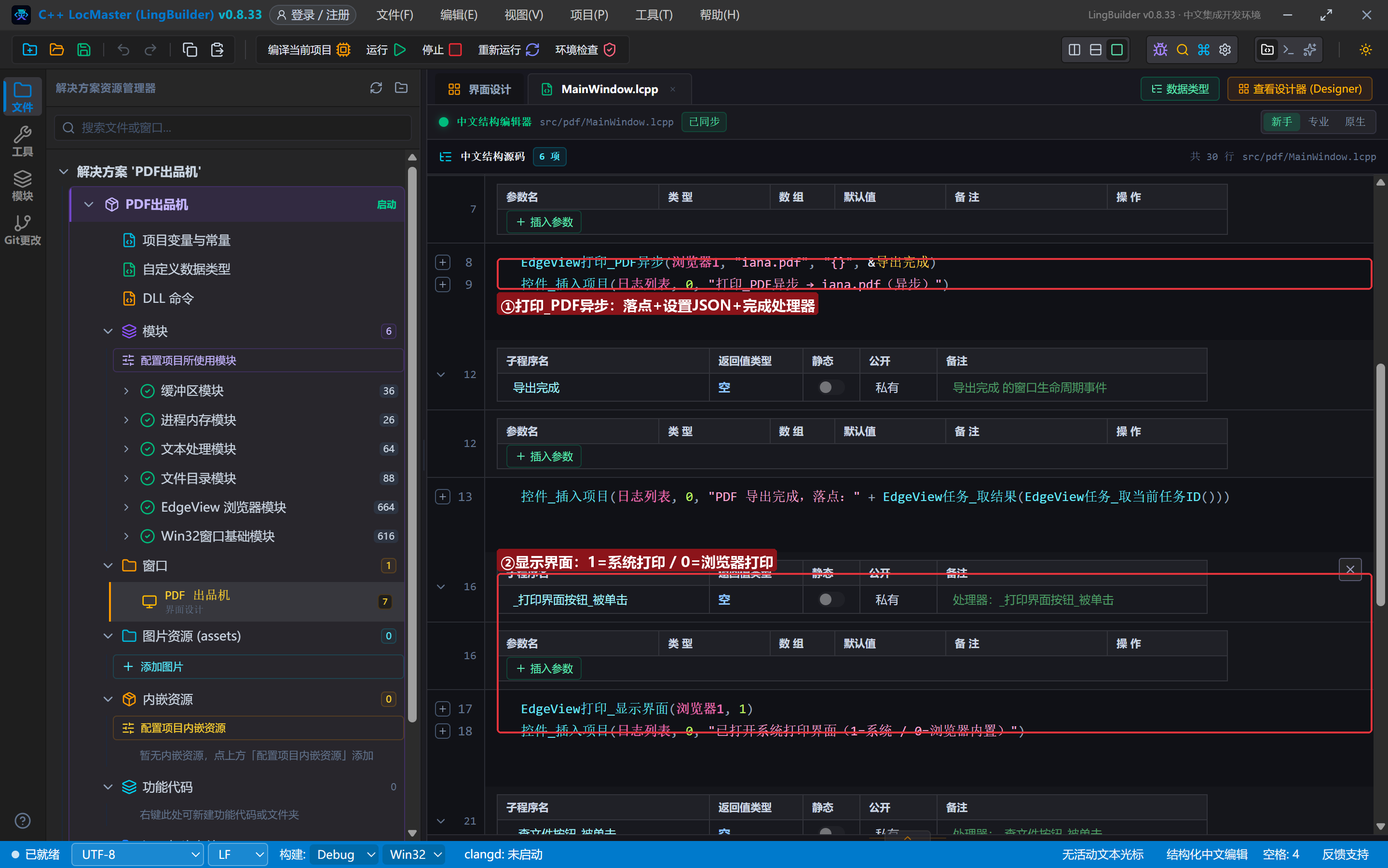Click the help question mark icon

tap(22, 821)
